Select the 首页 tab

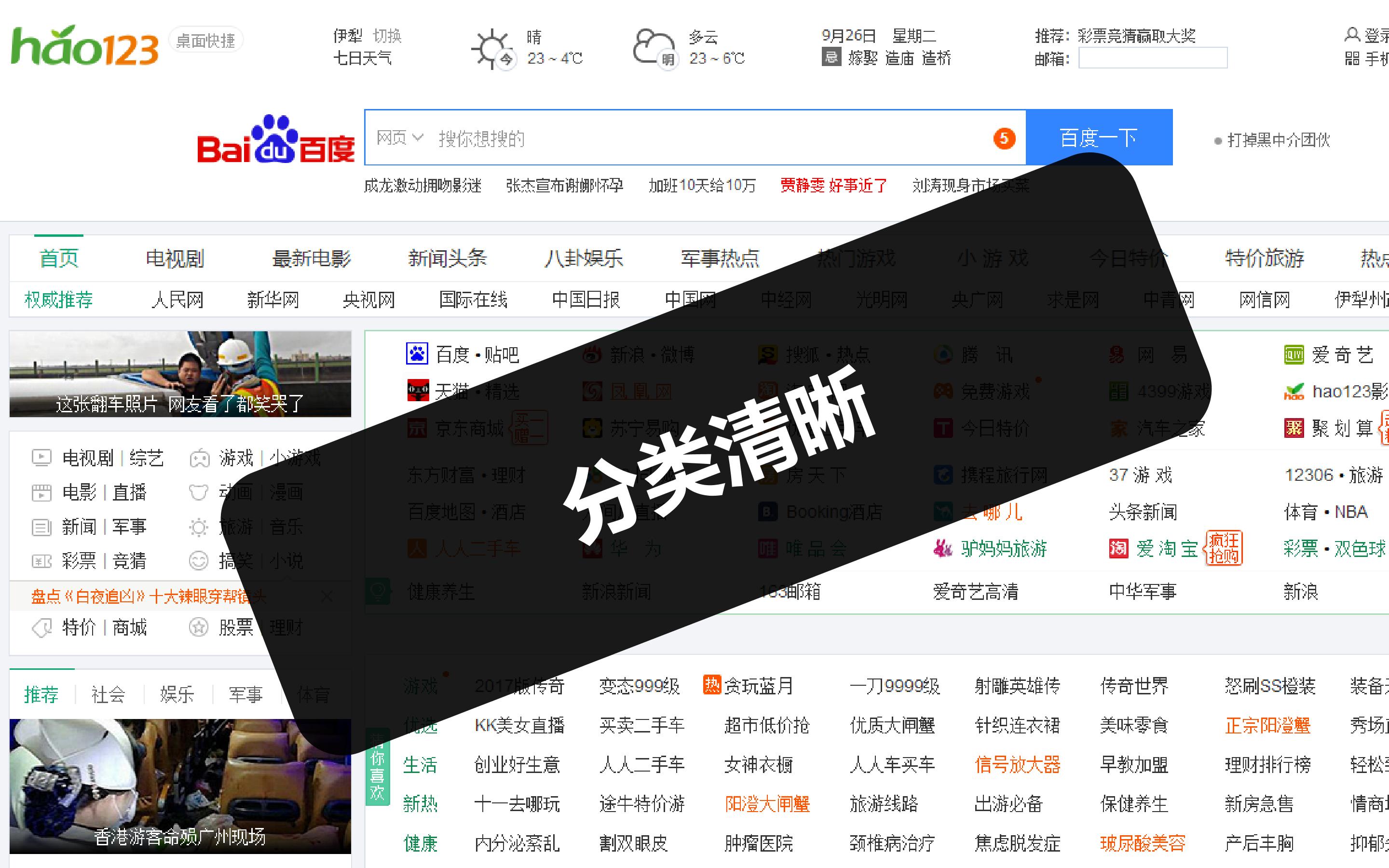59,258
